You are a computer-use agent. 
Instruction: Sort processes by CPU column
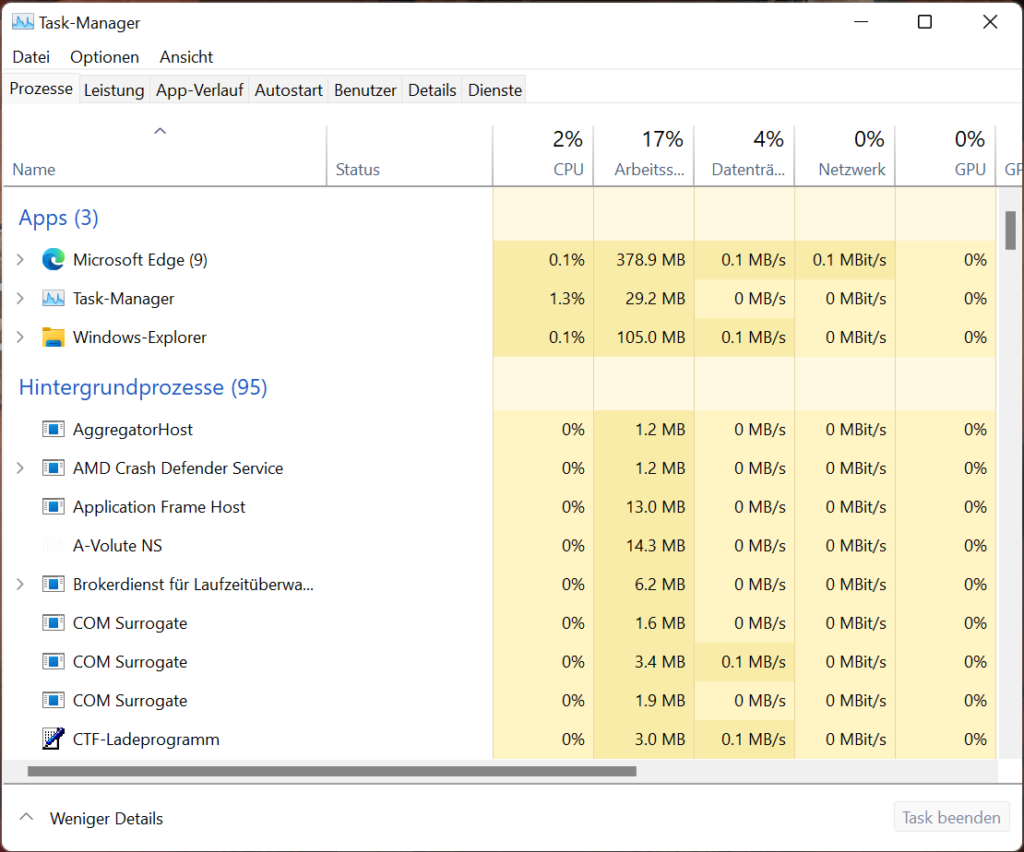543,155
